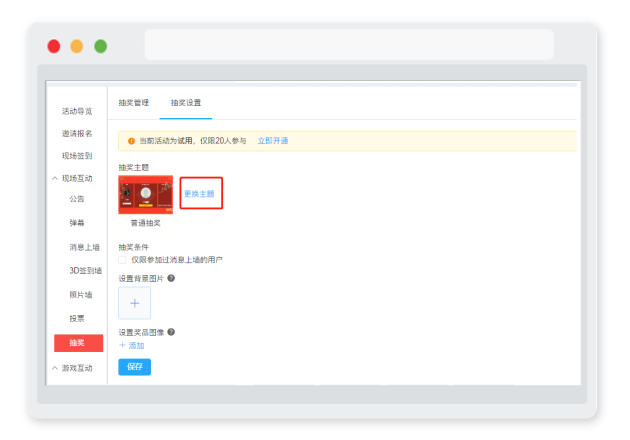Click the yellow minimize window dot
The image size is (630, 440).
[77, 46]
